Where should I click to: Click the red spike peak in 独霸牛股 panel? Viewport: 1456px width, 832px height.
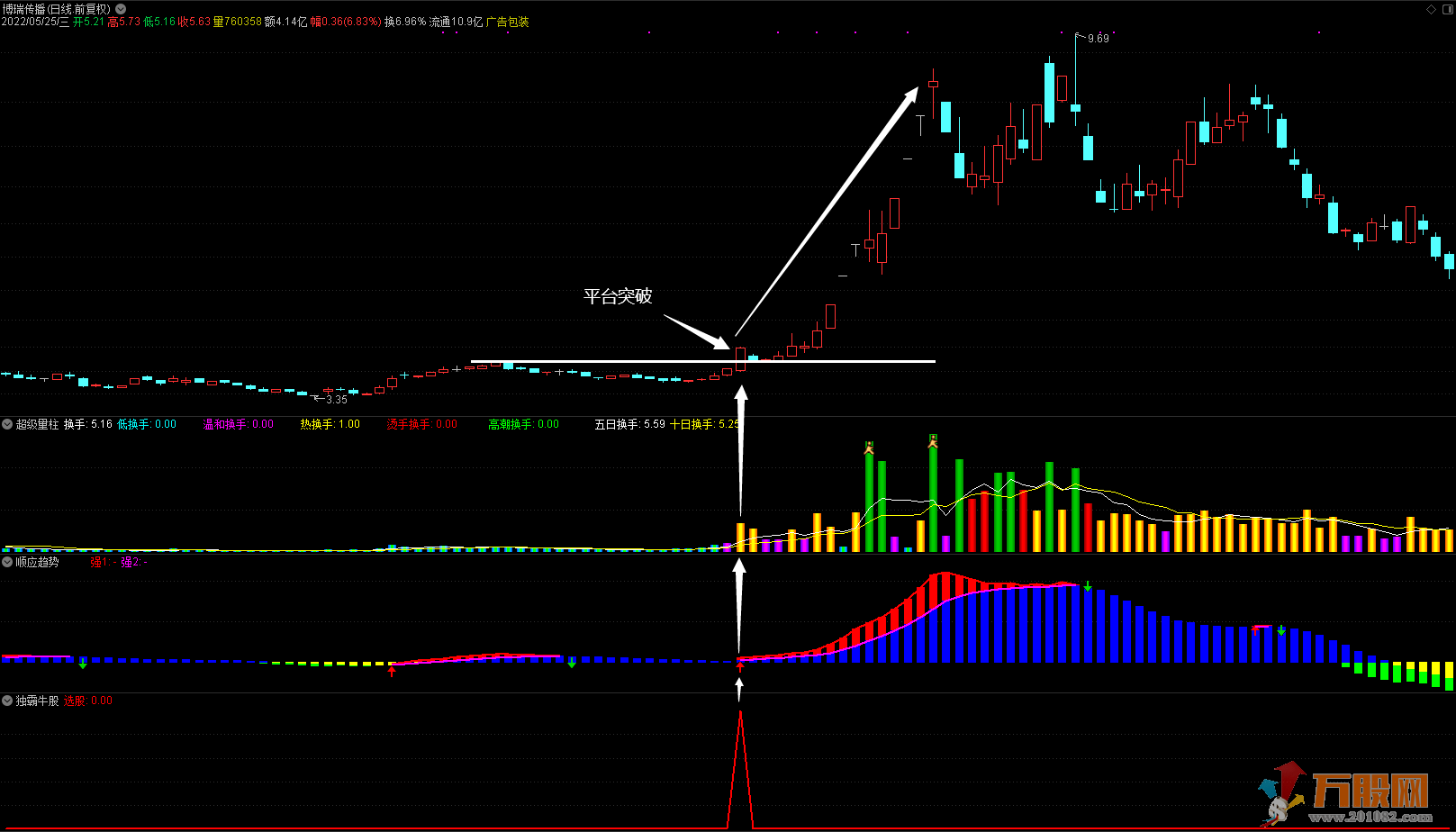pyautogui.click(x=740, y=714)
